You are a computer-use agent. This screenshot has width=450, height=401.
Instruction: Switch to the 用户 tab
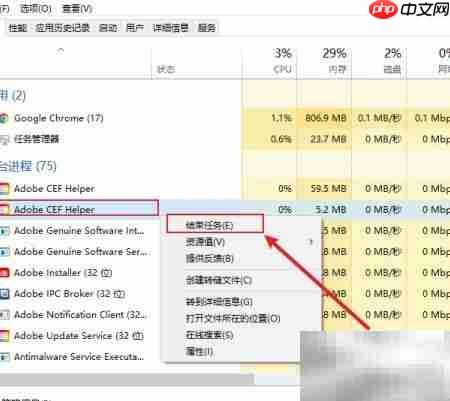[135, 28]
